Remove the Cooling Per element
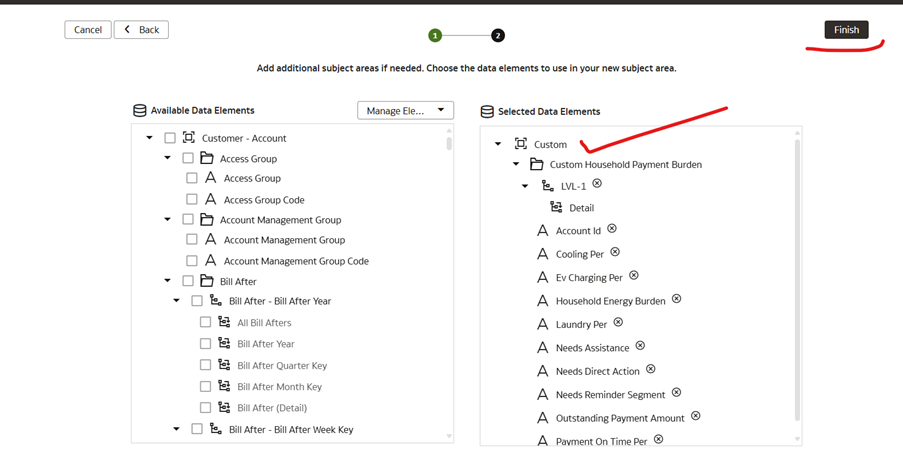This screenshot has width=903, height=453. [615, 252]
